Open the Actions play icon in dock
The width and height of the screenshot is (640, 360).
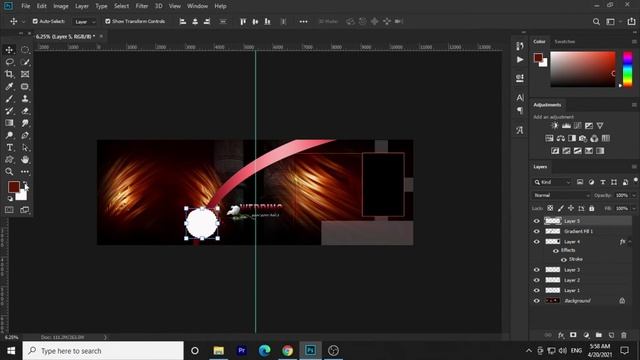tap(520, 60)
